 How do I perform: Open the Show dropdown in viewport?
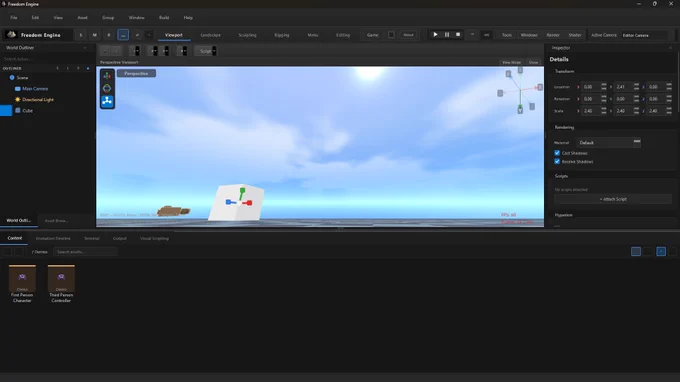point(533,62)
